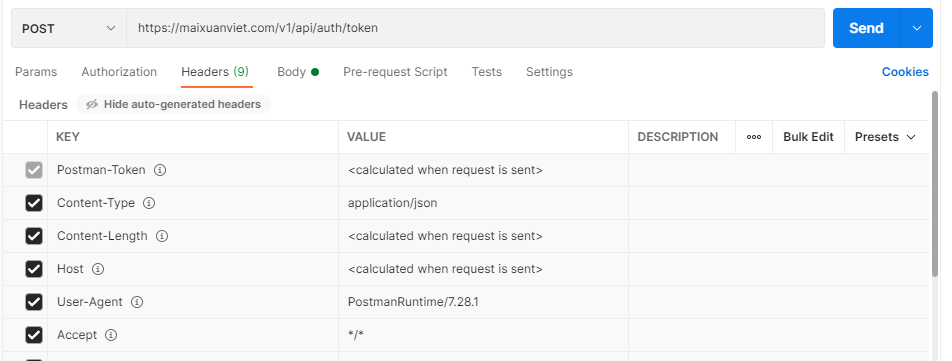Open the Cookies link
The width and height of the screenshot is (952, 361).
pyautogui.click(x=905, y=72)
